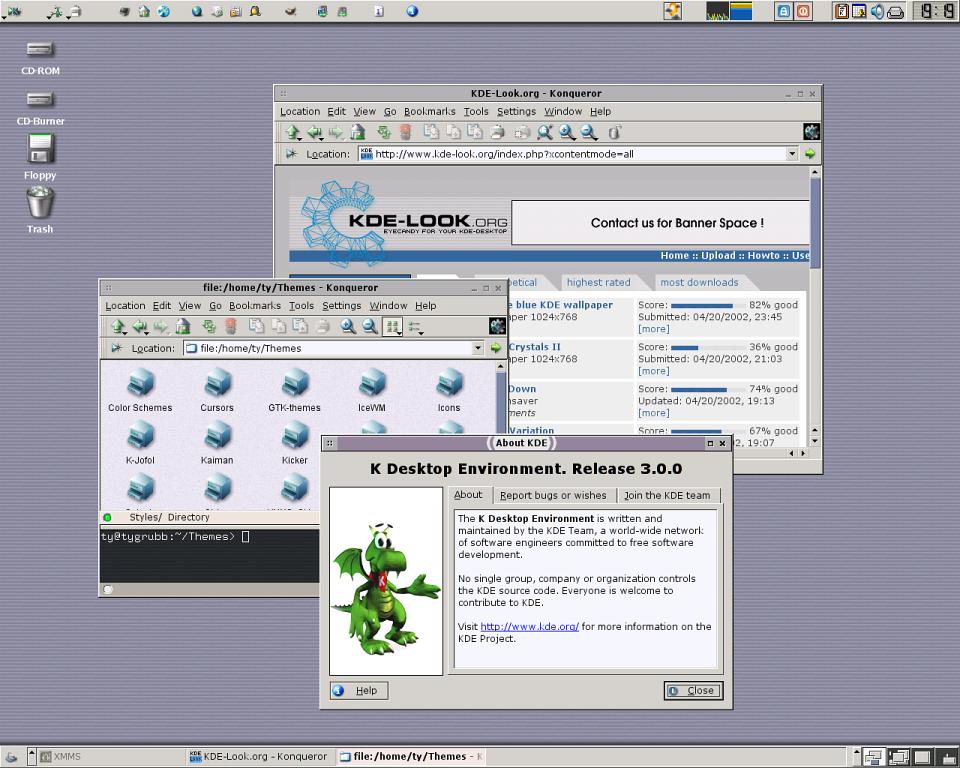960x768 pixels.
Task: Open the Crystals II wallpaper link
Action: (x=534, y=347)
